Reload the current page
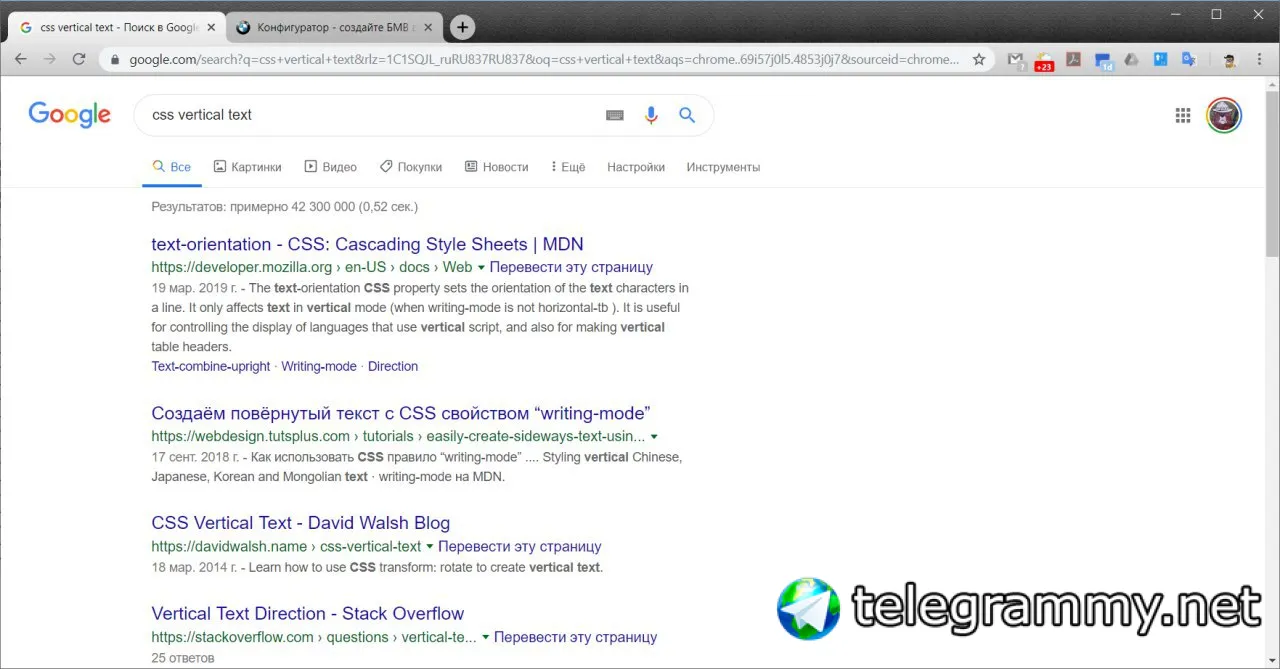 tap(79, 59)
